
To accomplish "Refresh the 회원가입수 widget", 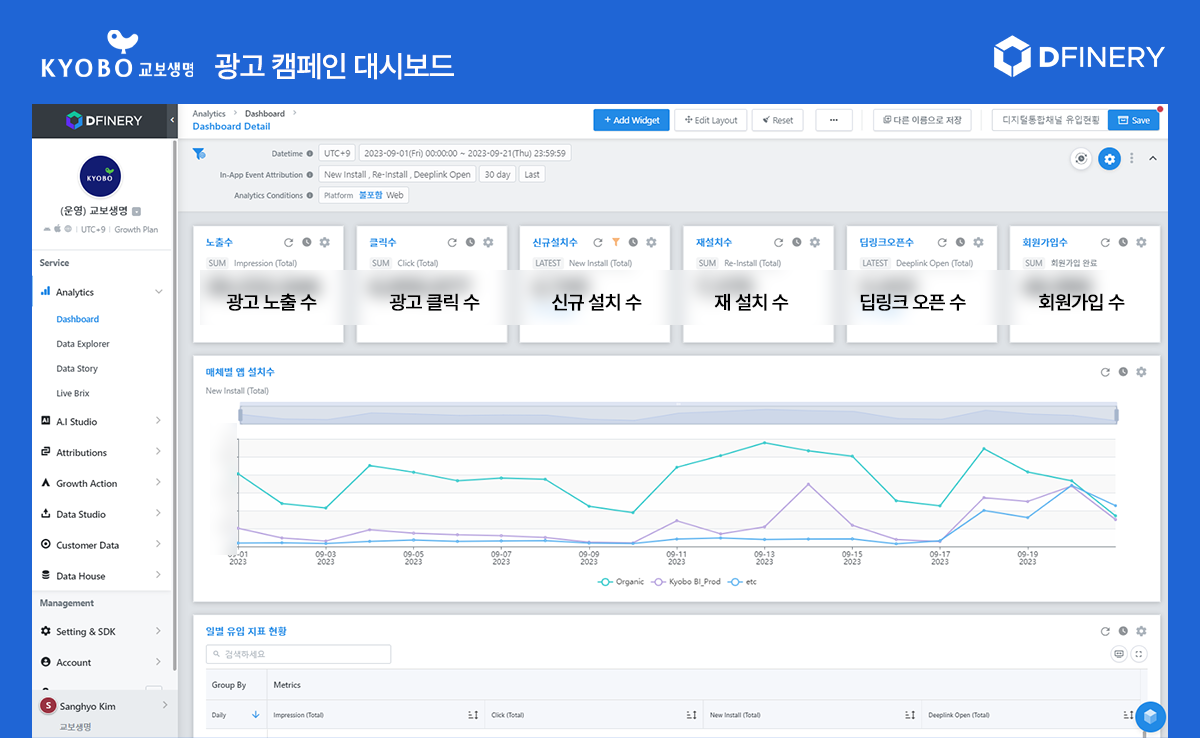I will [1105, 242].
